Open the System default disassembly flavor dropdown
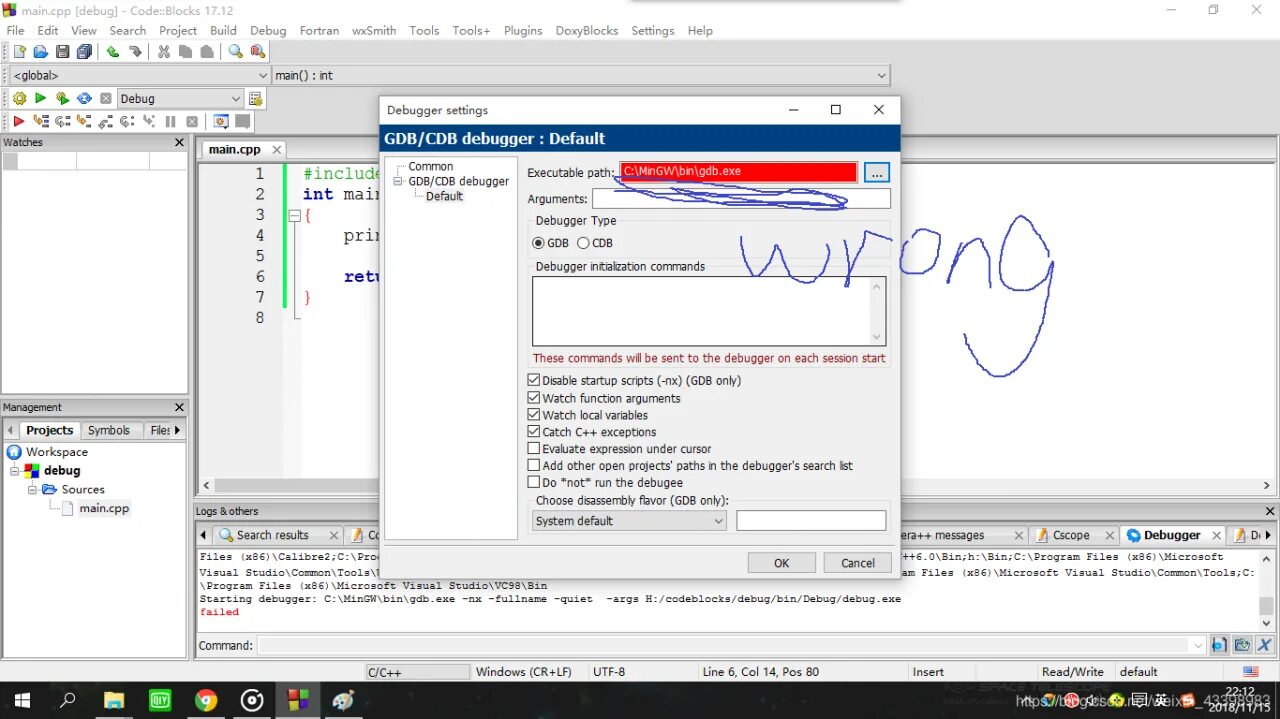1280x719 pixels. 629,520
